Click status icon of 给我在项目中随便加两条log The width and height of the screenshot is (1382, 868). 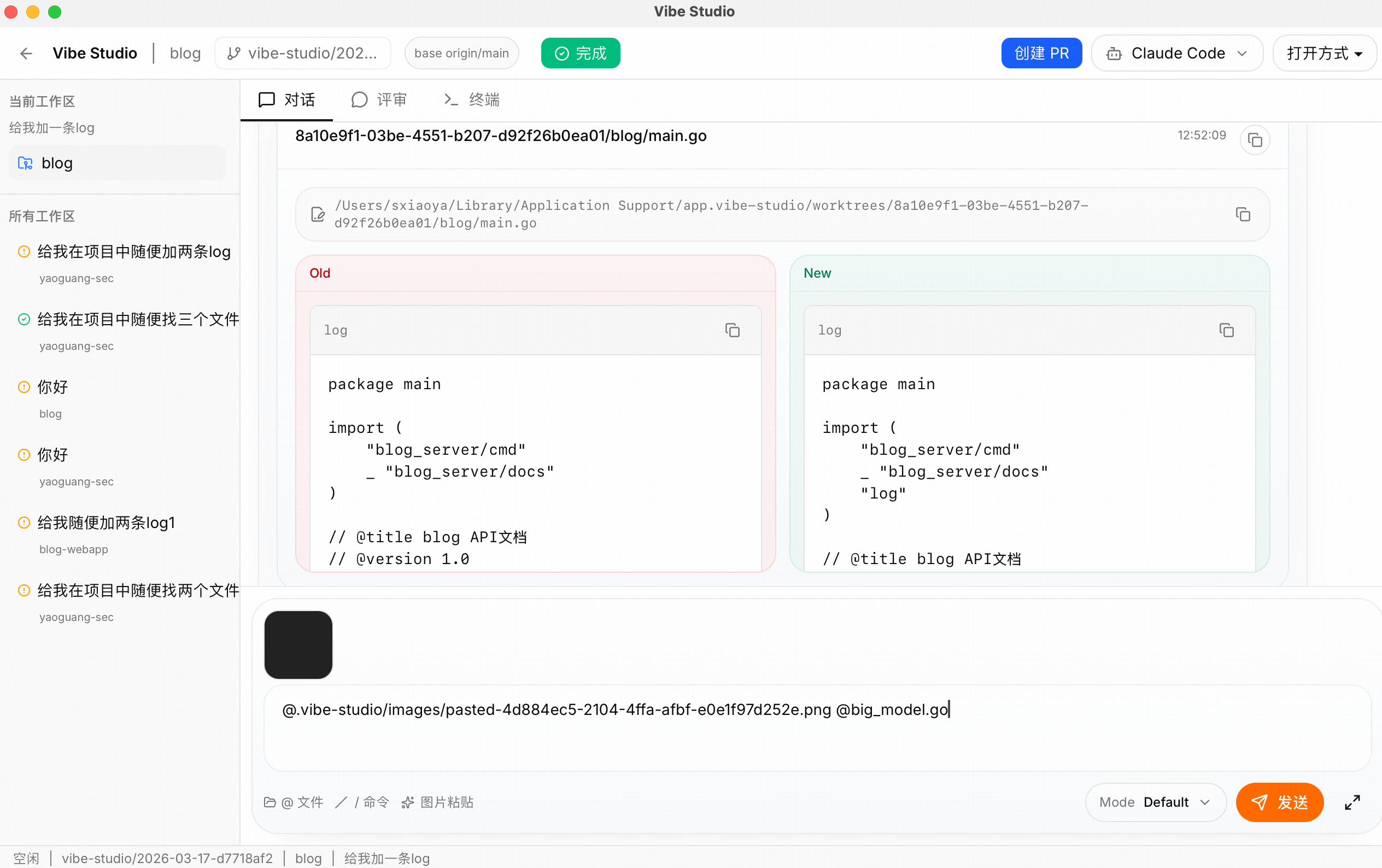24,251
